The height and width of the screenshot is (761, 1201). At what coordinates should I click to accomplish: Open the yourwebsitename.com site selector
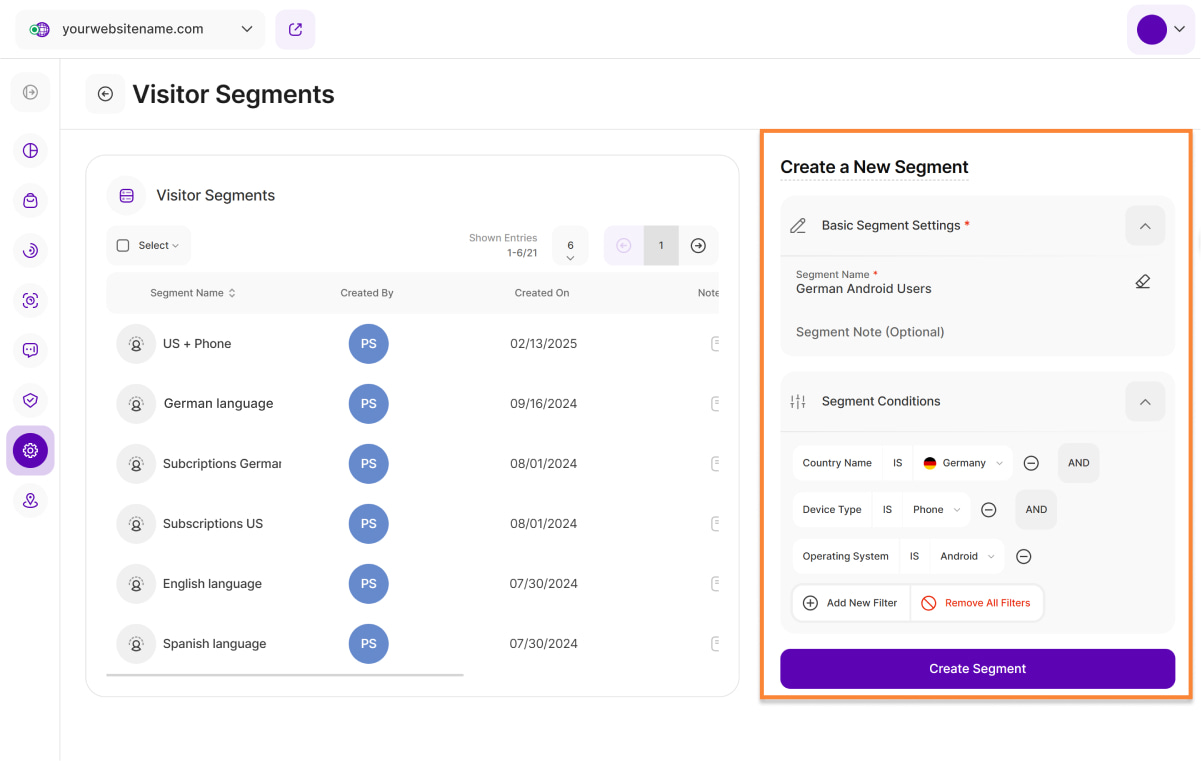pyautogui.click(x=140, y=30)
